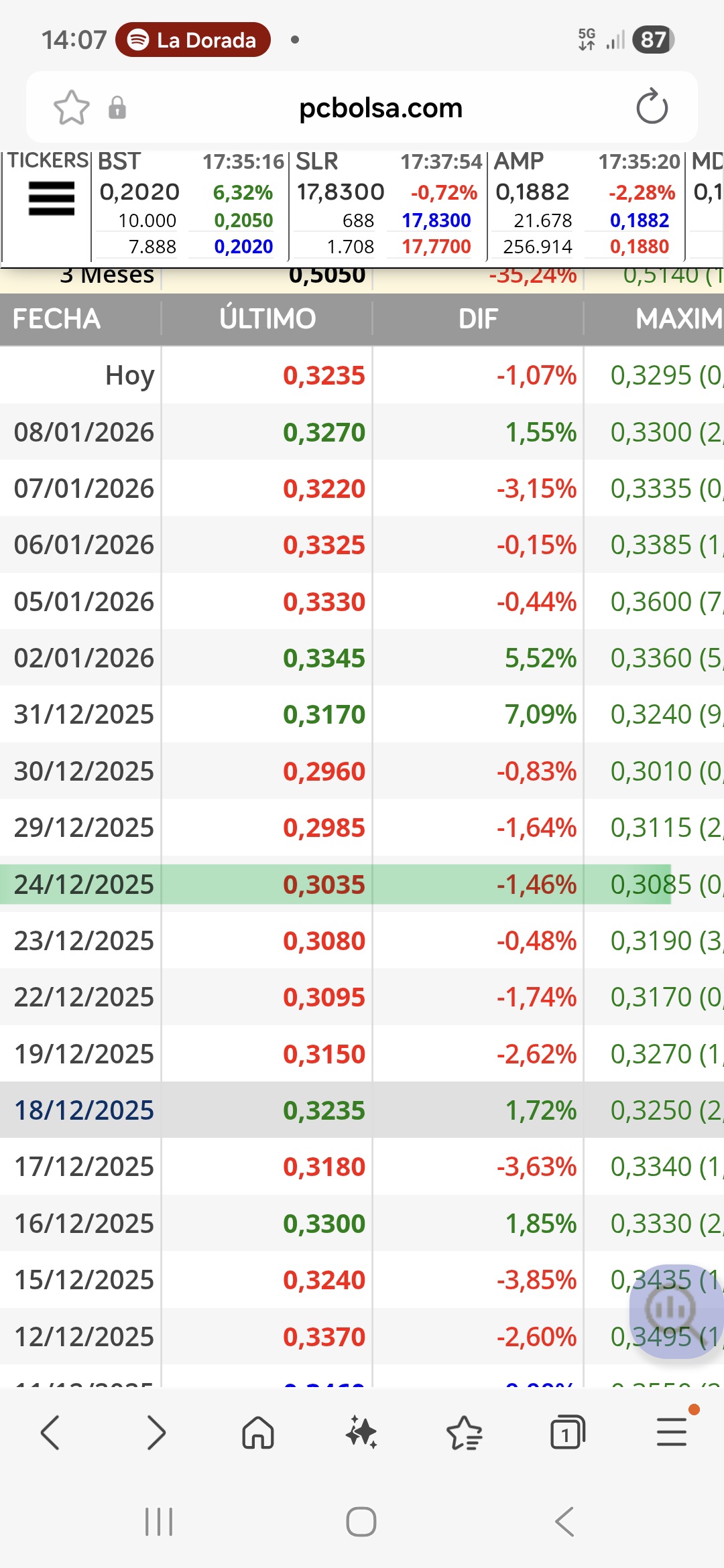Image resolution: width=724 pixels, height=1568 pixels.
Task: Open the browser AI sparkle assistant
Action: click(x=361, y=1433)
